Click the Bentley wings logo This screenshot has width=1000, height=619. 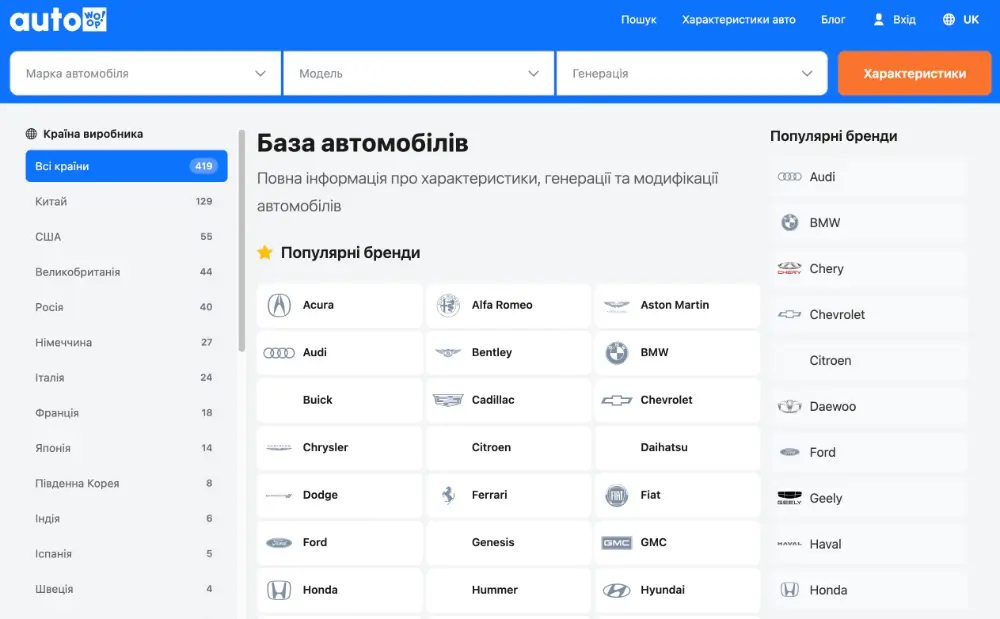[448, 353]
